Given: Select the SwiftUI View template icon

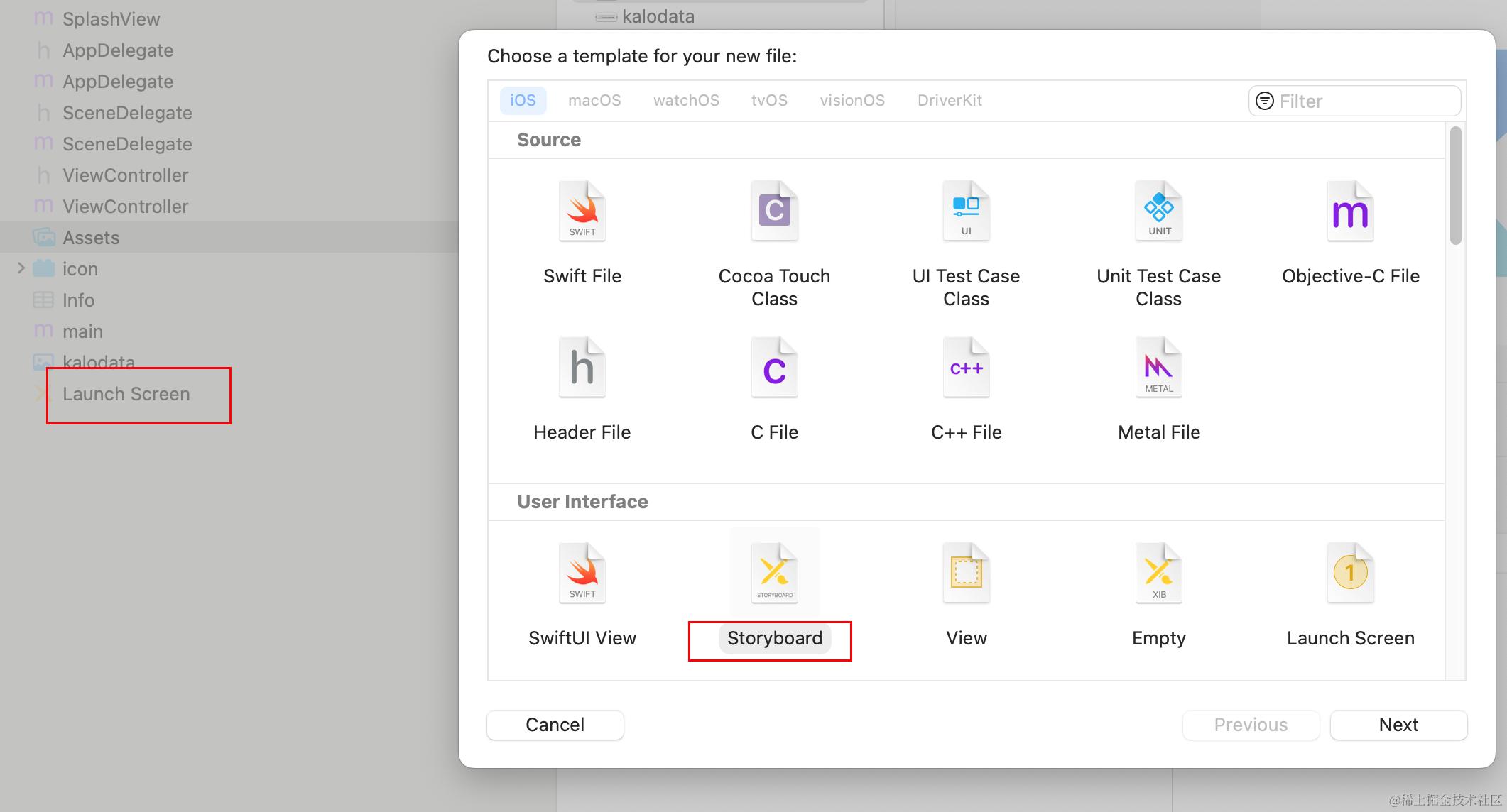Looking at the screenshot, I should pyautogui.click(x=582, y=574).
